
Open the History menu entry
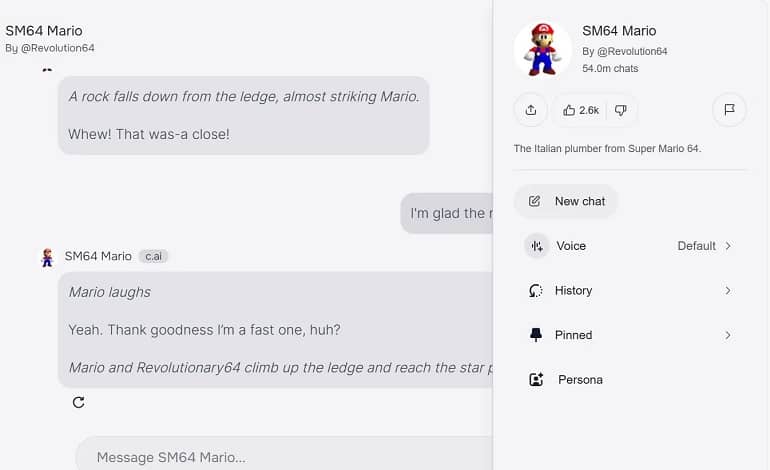click(x=630, y=291)
